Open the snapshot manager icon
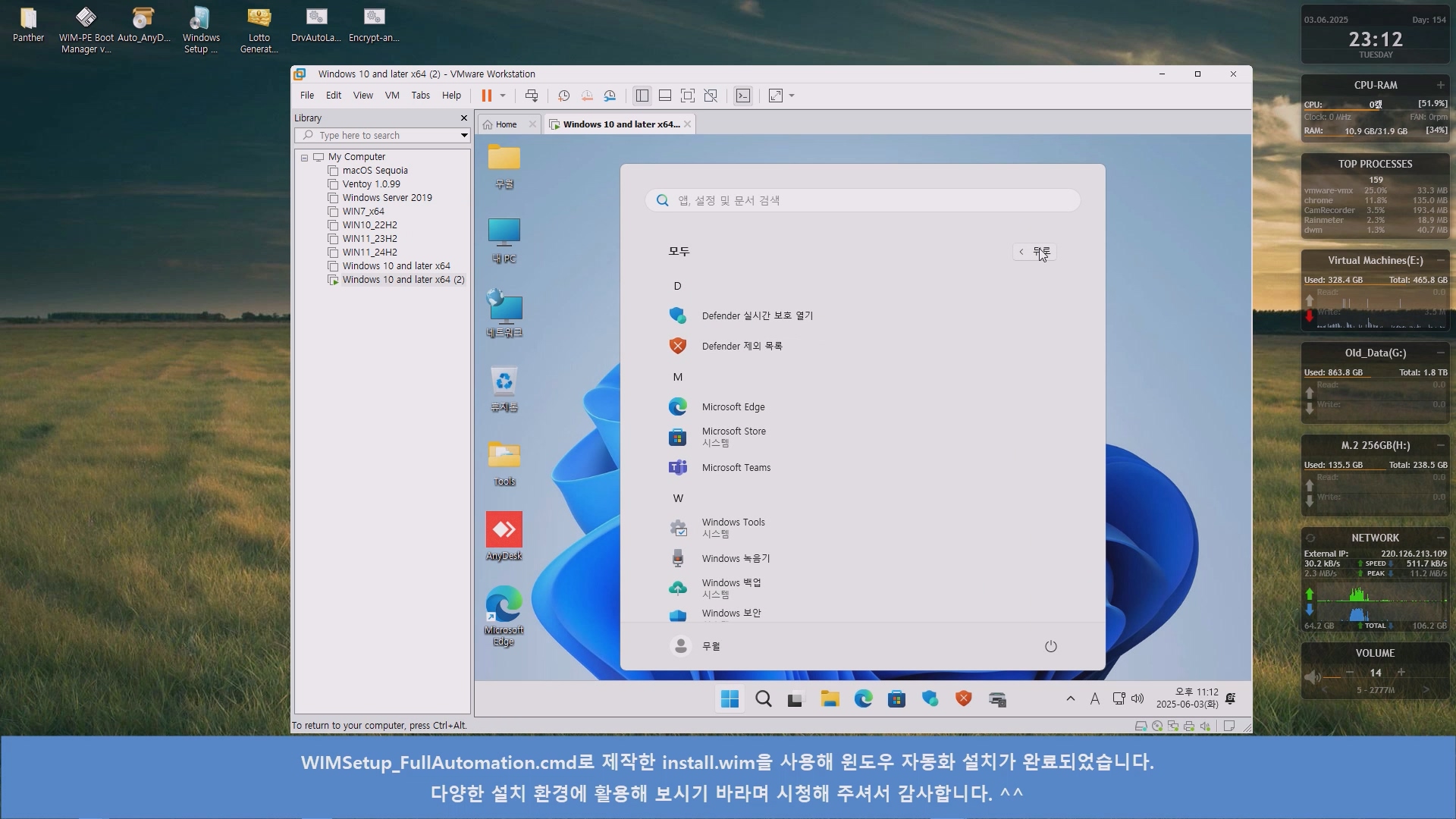 [x=610, y=96]
